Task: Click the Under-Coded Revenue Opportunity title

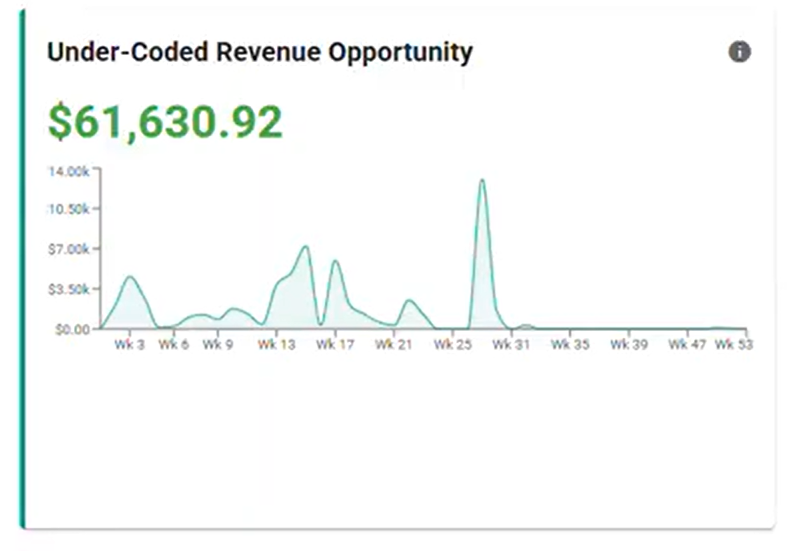Action: pos(260,52)
